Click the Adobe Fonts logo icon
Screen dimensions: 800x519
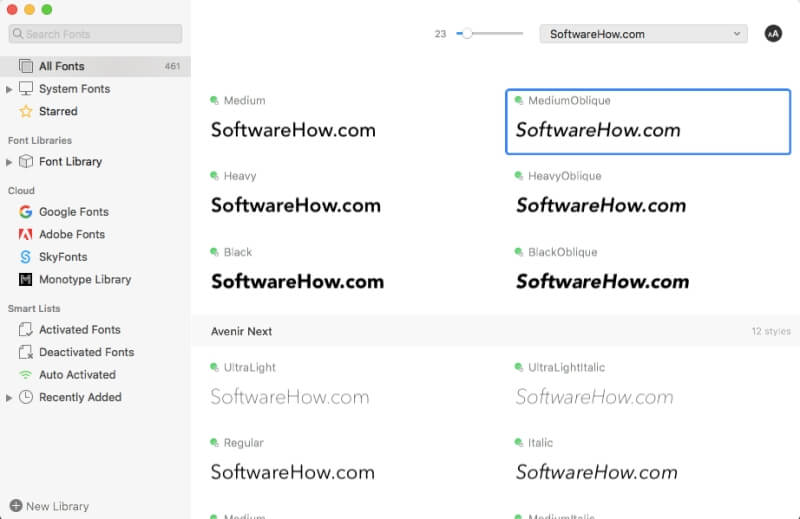[x=26, y=234]
